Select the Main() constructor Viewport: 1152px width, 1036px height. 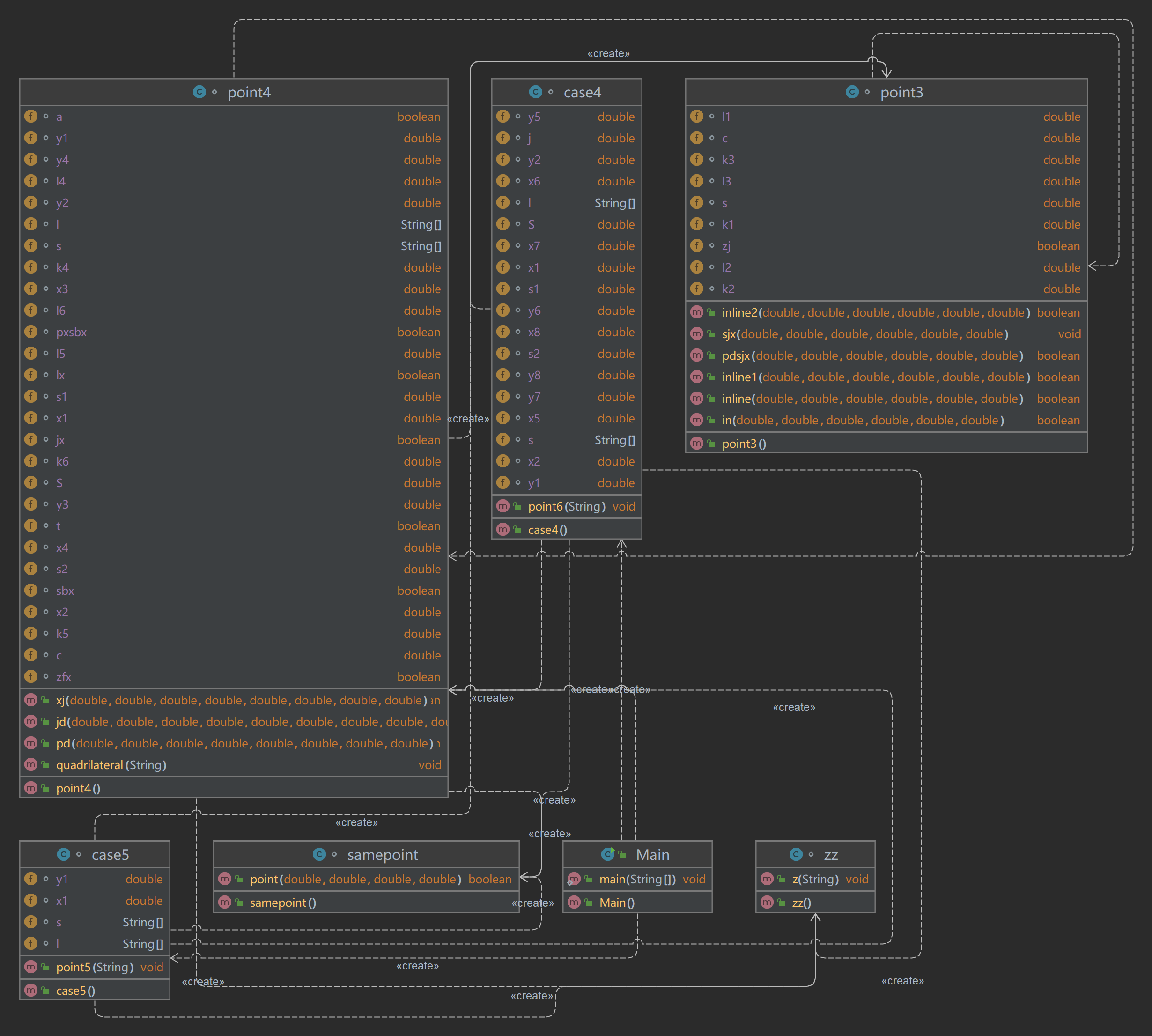(637, 902)
